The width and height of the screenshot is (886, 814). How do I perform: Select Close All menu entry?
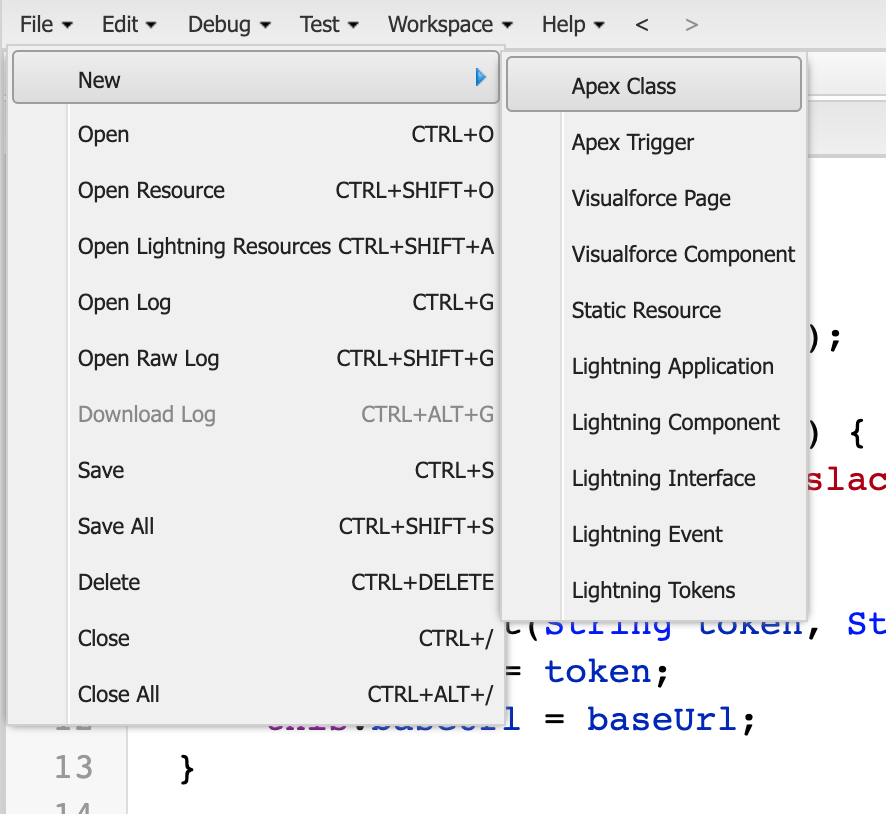click(255, 694)
